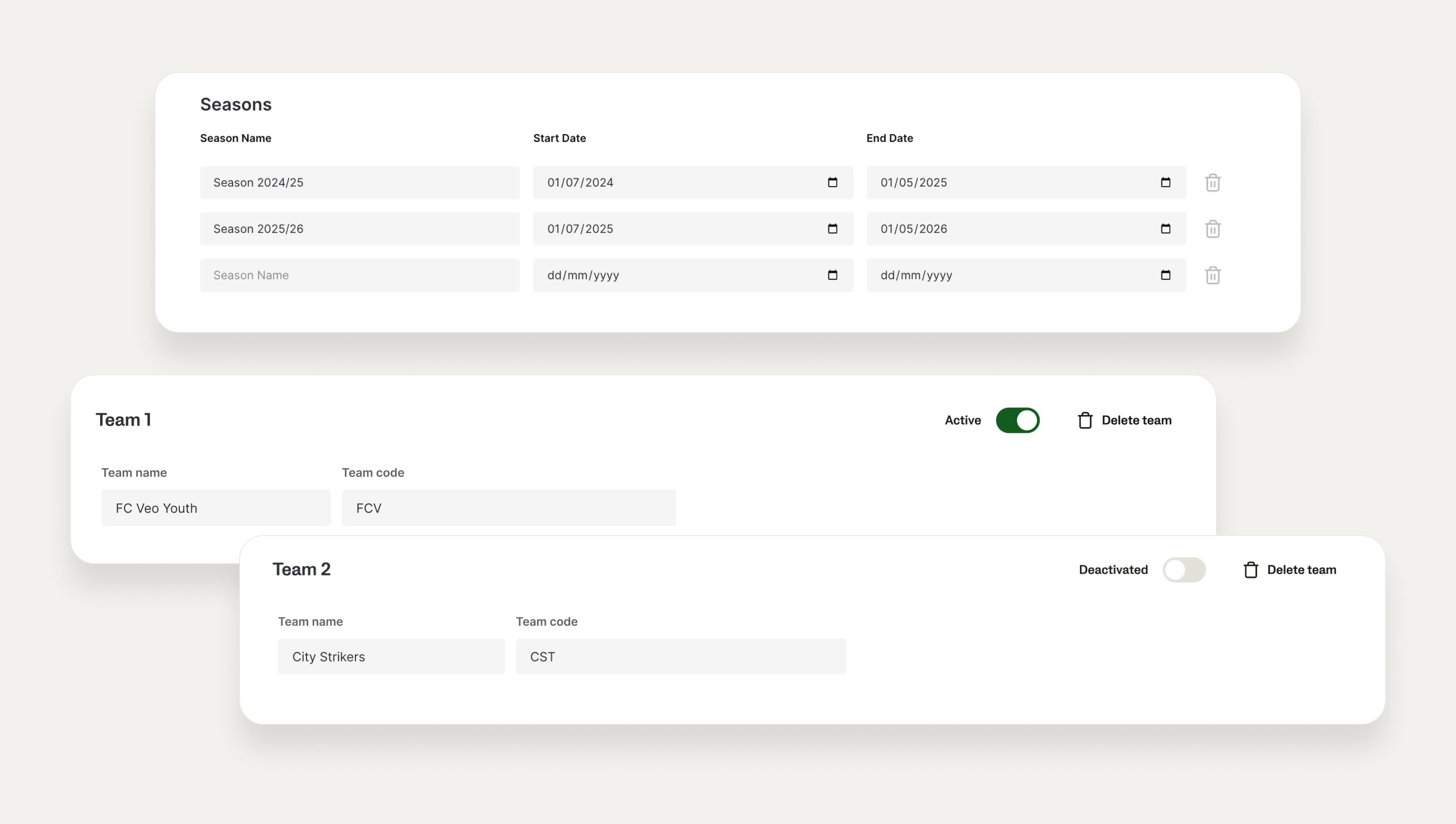Select start date field showing 01/07/2024

(693, 182)
